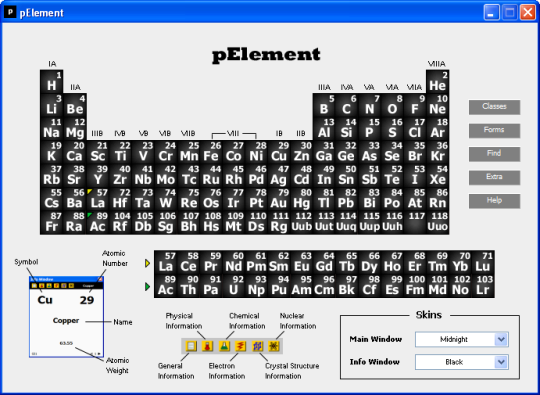Click the Find button
540x395 pixels.
click(x=494, y=154)
